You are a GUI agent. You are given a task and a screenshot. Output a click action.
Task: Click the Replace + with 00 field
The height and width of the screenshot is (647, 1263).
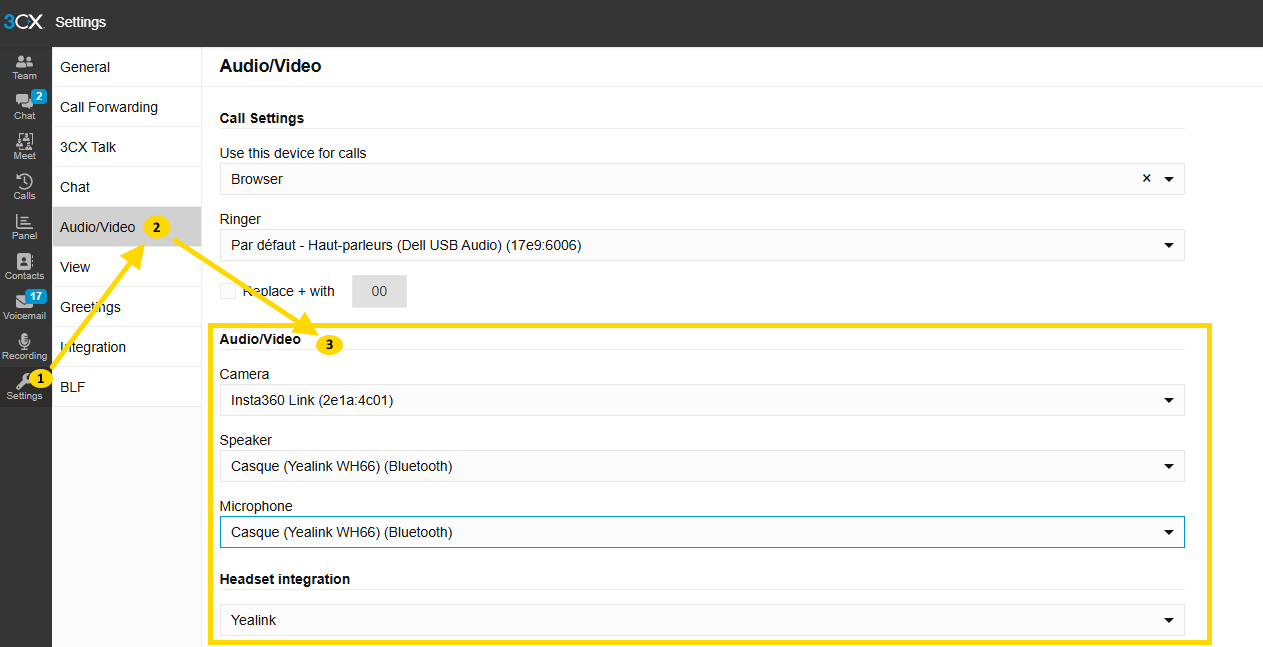coord(379,291)
